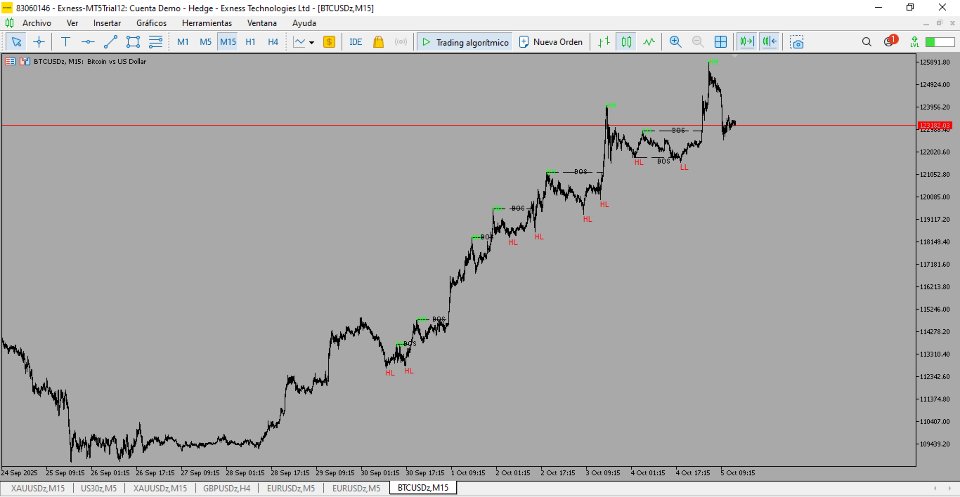The height and width of the screenshot is (497, 960).
Task: Open the Herramientas menu
Action: (x=207, y=23)
